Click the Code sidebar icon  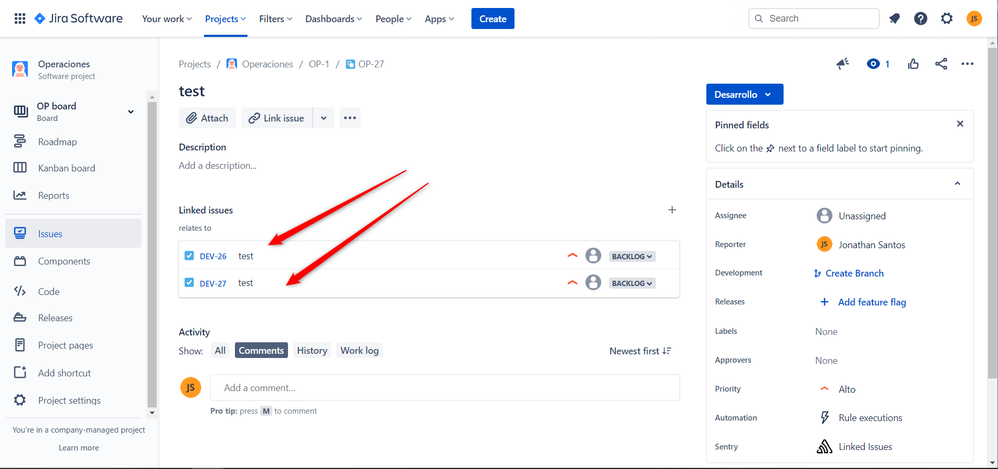(x=20, y=291)
